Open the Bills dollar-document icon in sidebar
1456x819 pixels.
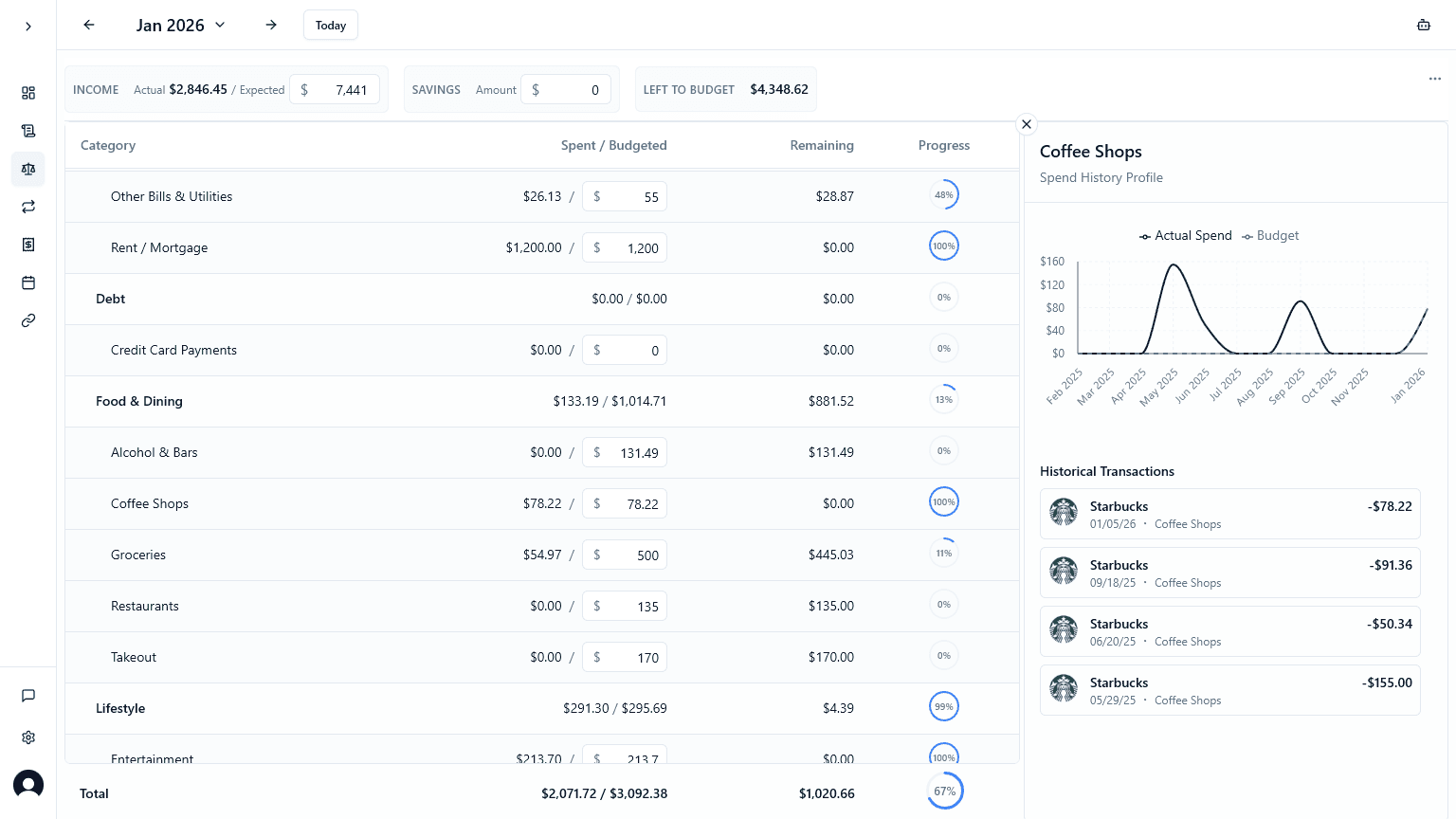(x=28, y=244)
